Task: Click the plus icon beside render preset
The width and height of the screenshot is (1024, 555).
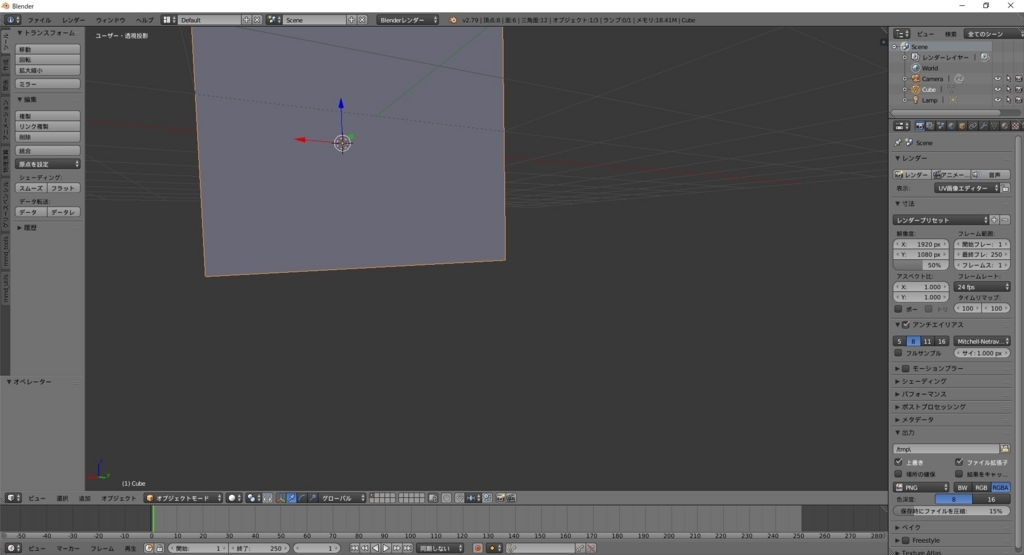Action: (x=994, y=220)
